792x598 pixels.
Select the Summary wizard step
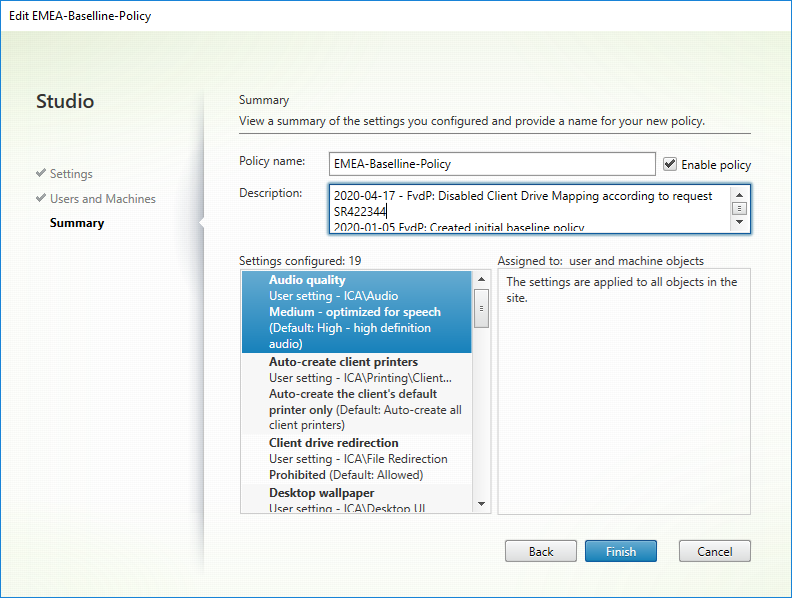click(x=77, y=223)
